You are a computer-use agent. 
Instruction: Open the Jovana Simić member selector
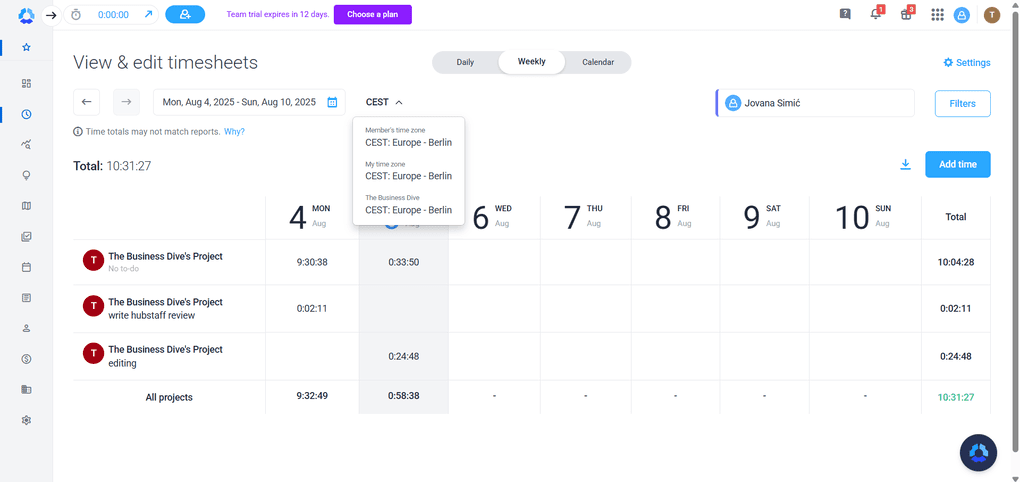point(815,103)
